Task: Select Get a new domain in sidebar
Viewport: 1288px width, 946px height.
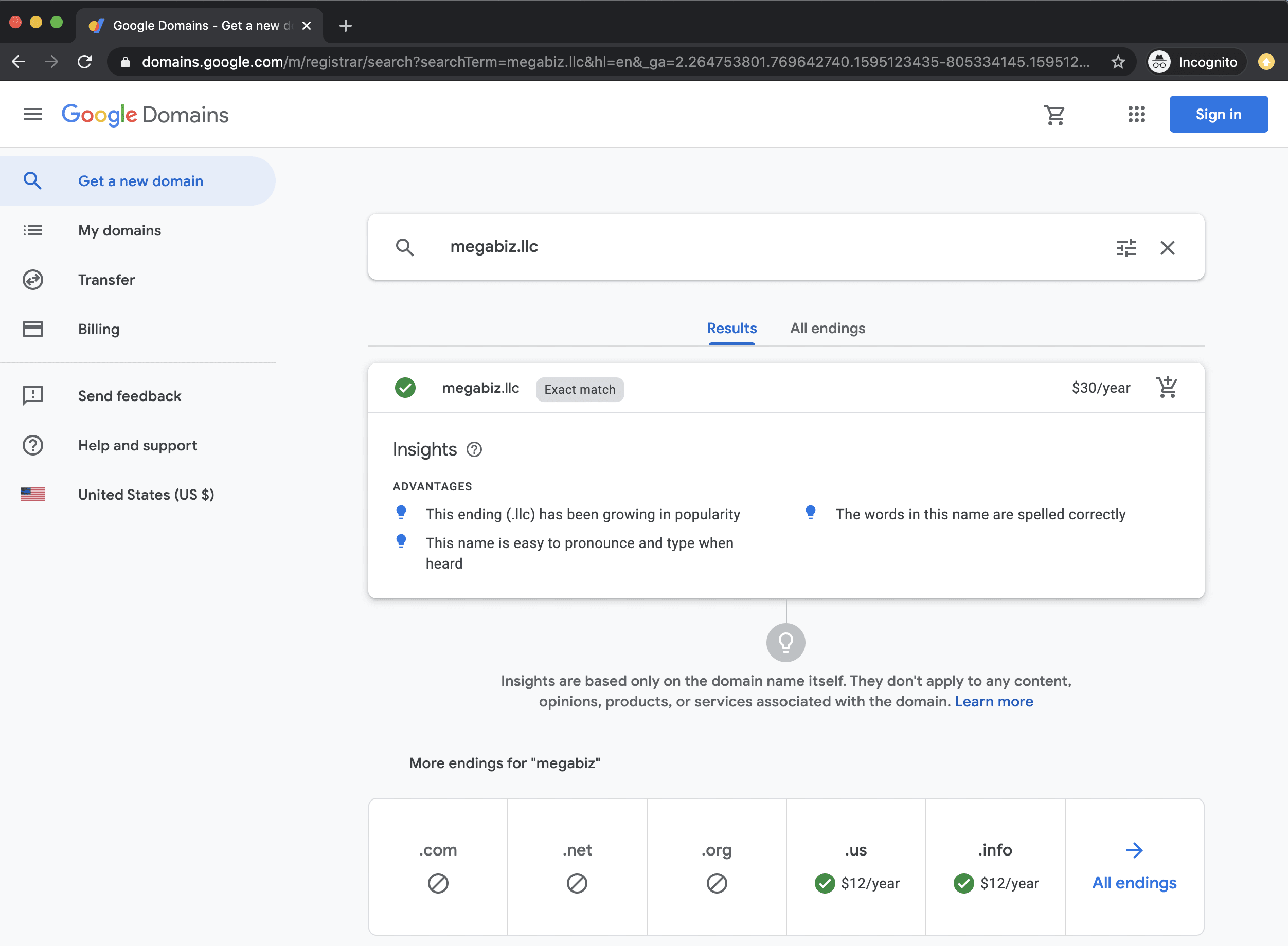Action: [x=137, y=181]
